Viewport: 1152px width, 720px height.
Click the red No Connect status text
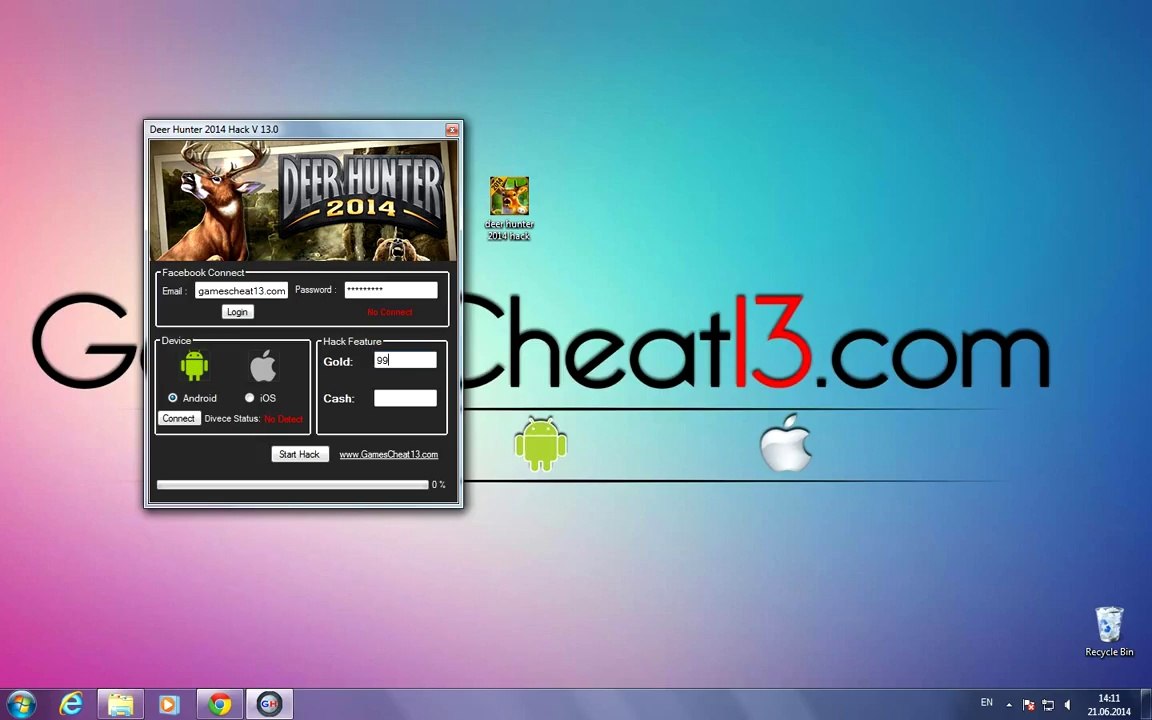tap(389, 312)
